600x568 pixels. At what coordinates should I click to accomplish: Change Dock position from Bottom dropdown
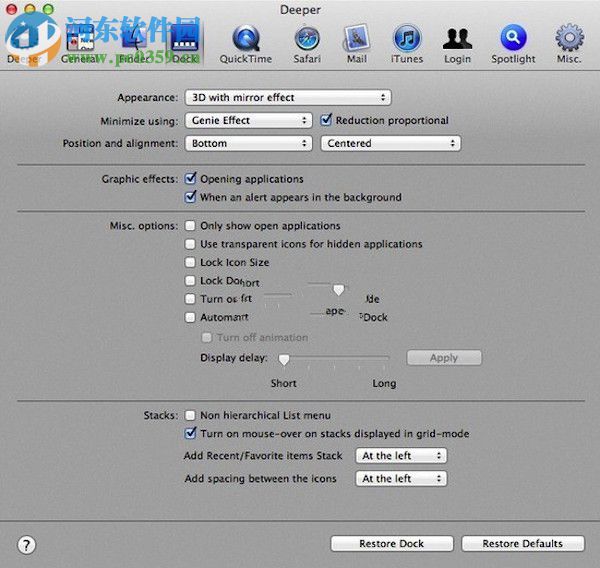(x=248, y=144)
